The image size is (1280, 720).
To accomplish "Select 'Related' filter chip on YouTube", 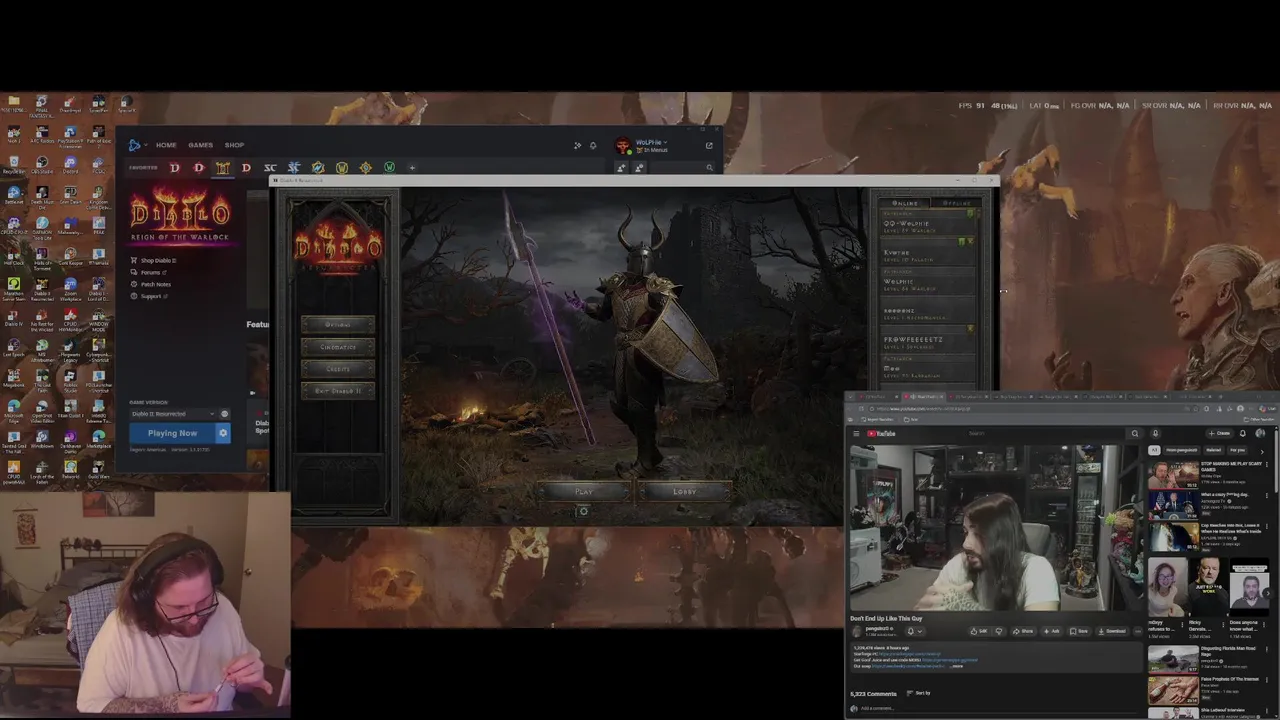I will coord(1213,450).
